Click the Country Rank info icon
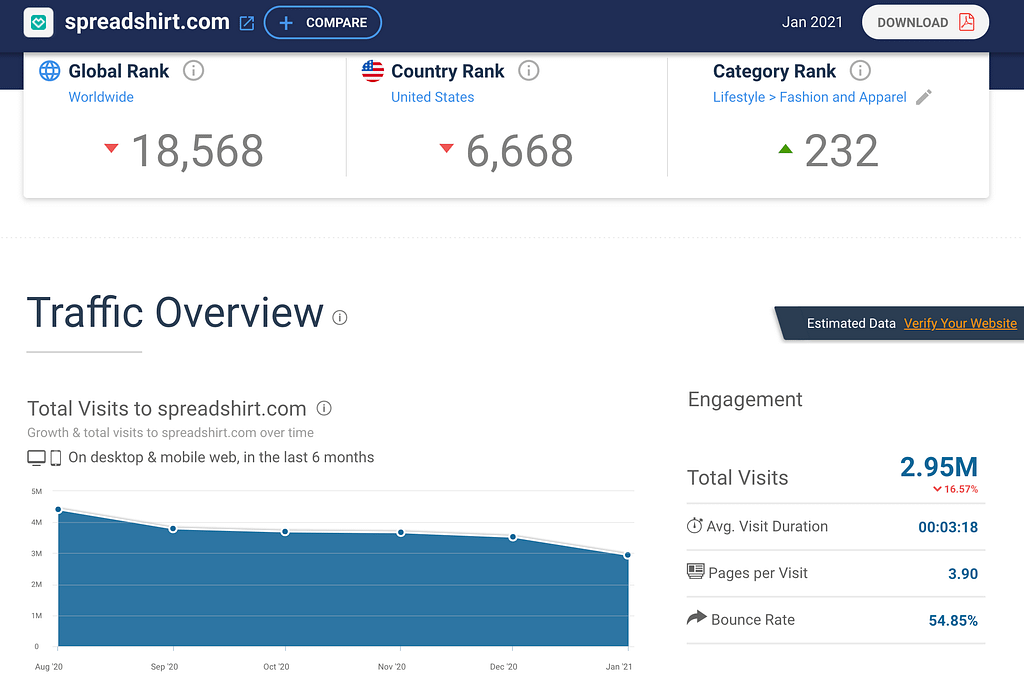This screenshot has width=1024, height=692. 529,71
